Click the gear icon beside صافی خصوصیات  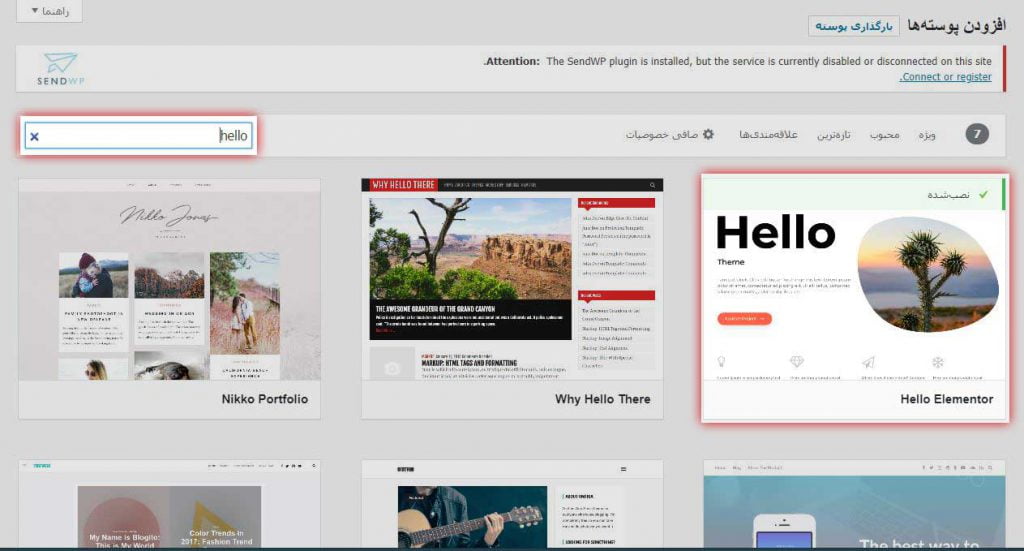pos(708,134)
